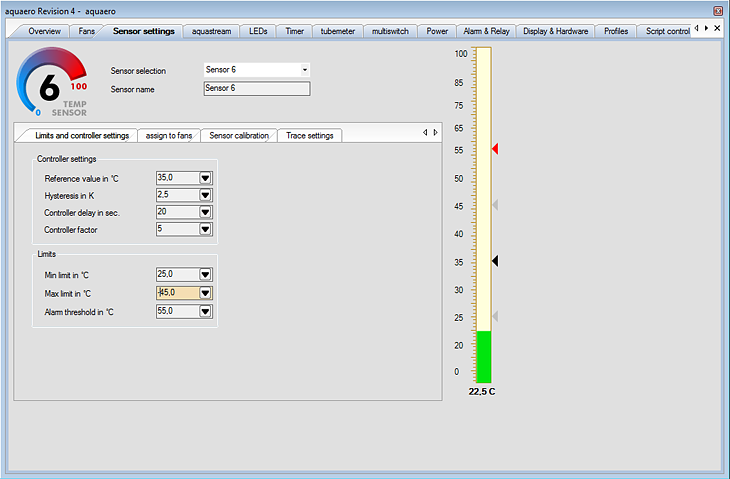730x479 pixels.
Task: Open the Alarm & Relay tab
Action: [486, 31]
